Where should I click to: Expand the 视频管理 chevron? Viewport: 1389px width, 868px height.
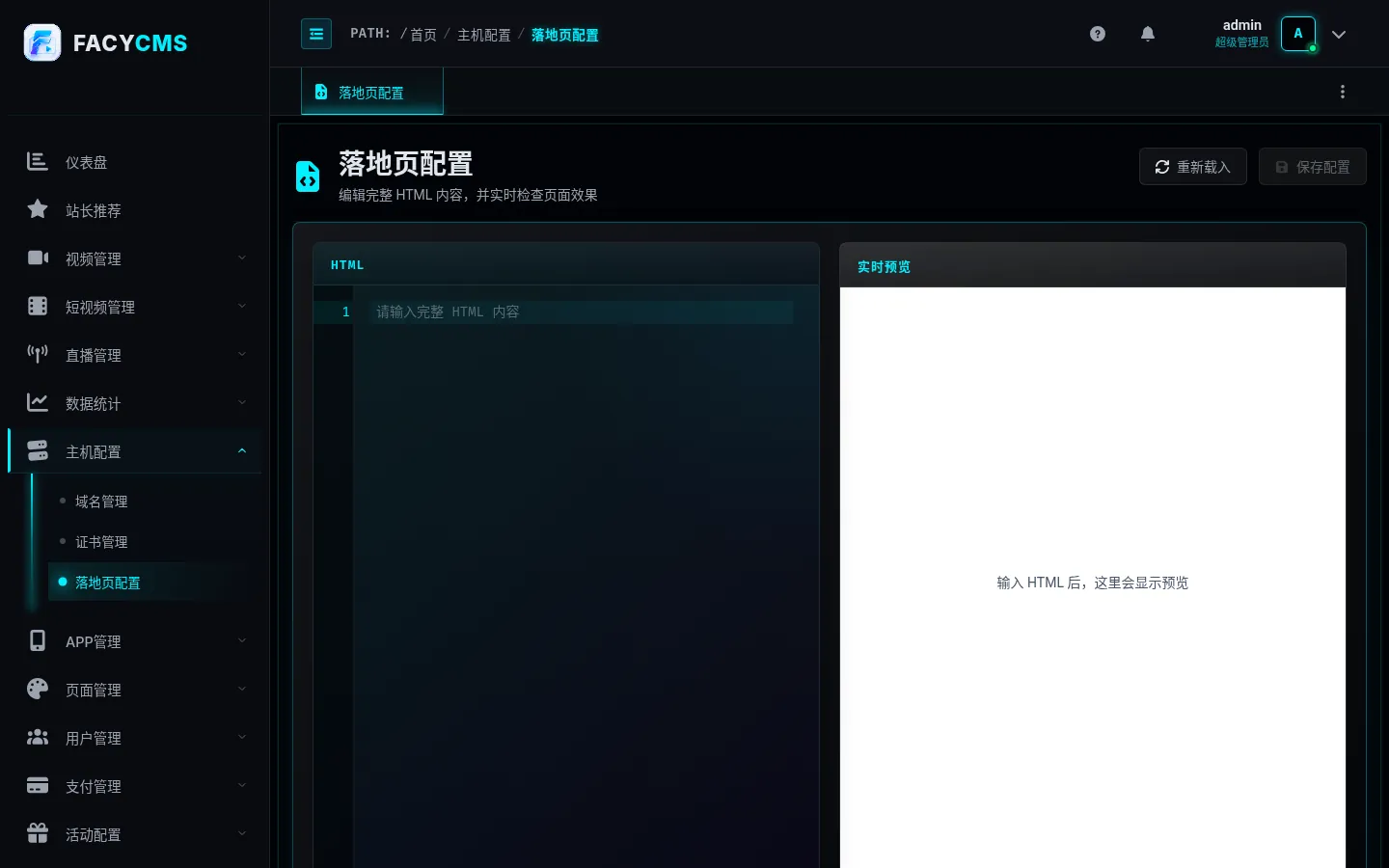coord(242,258)
